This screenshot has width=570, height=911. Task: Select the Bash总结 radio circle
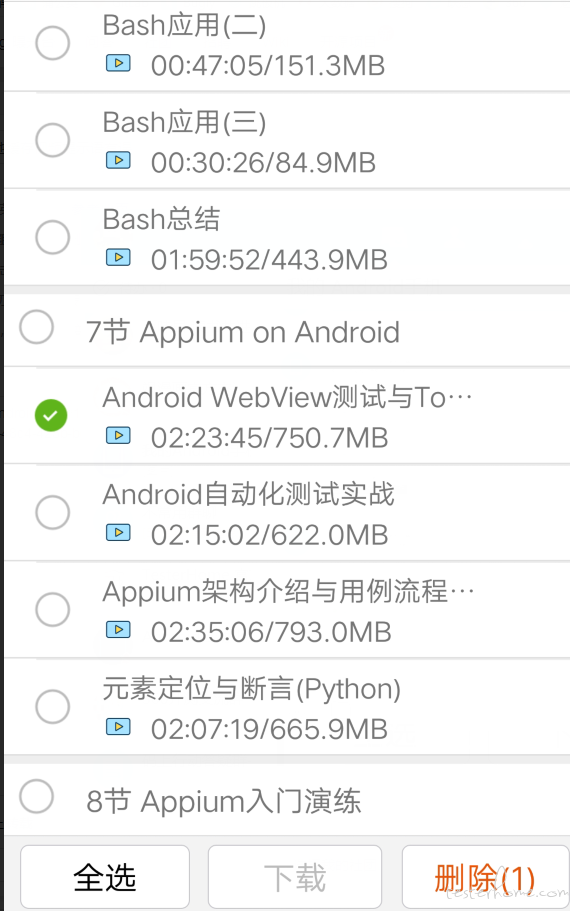[52, 237]
